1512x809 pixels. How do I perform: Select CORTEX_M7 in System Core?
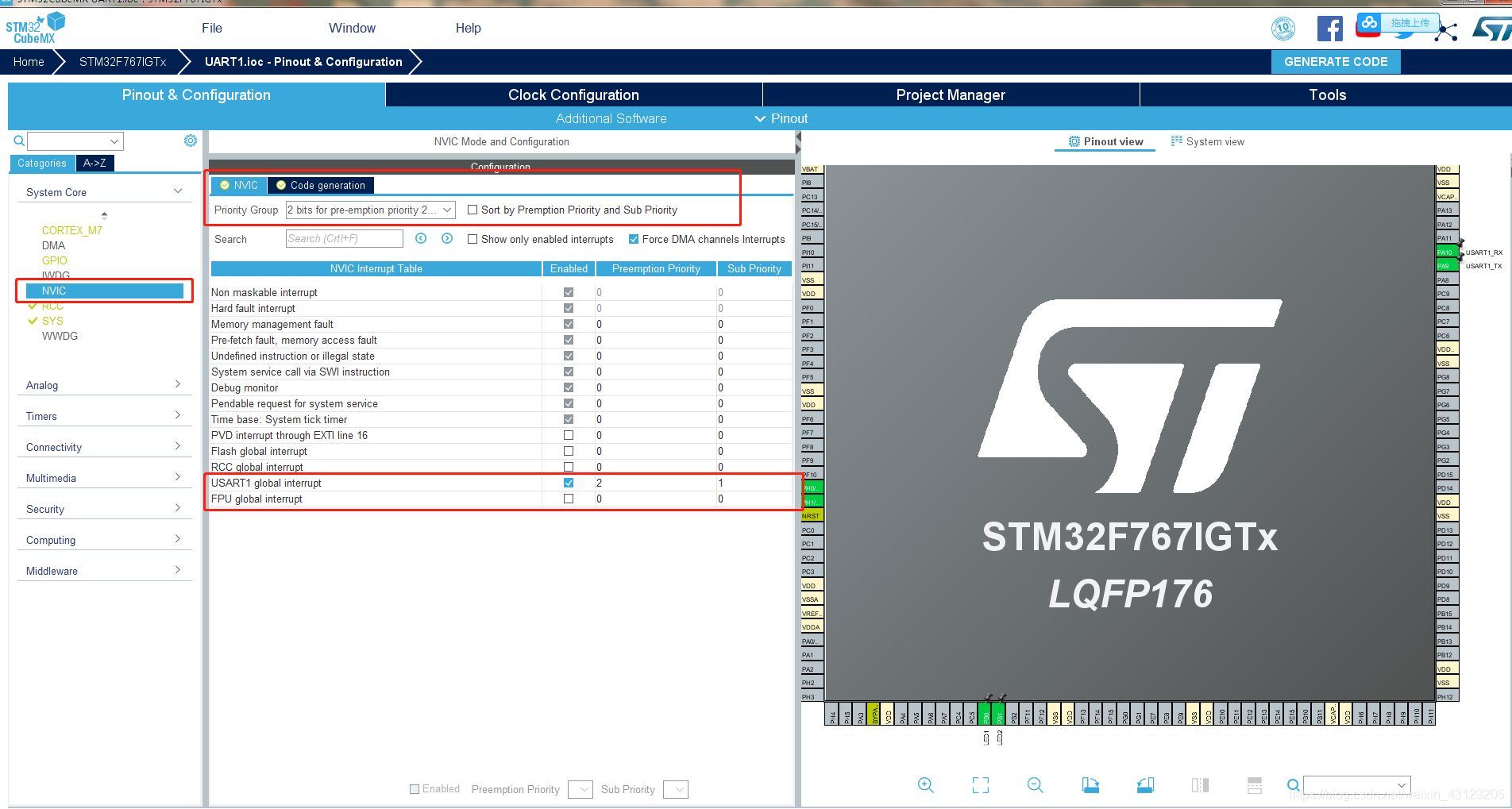point(72,230)
